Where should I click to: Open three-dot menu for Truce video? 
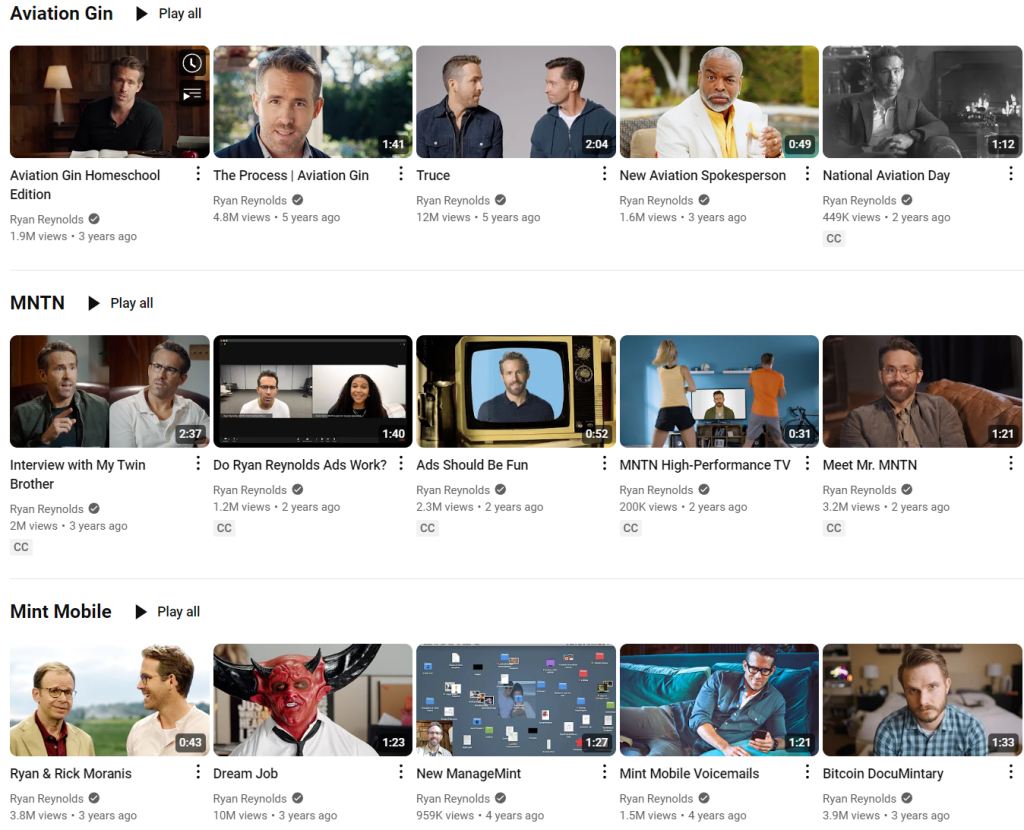pos(604,175)
